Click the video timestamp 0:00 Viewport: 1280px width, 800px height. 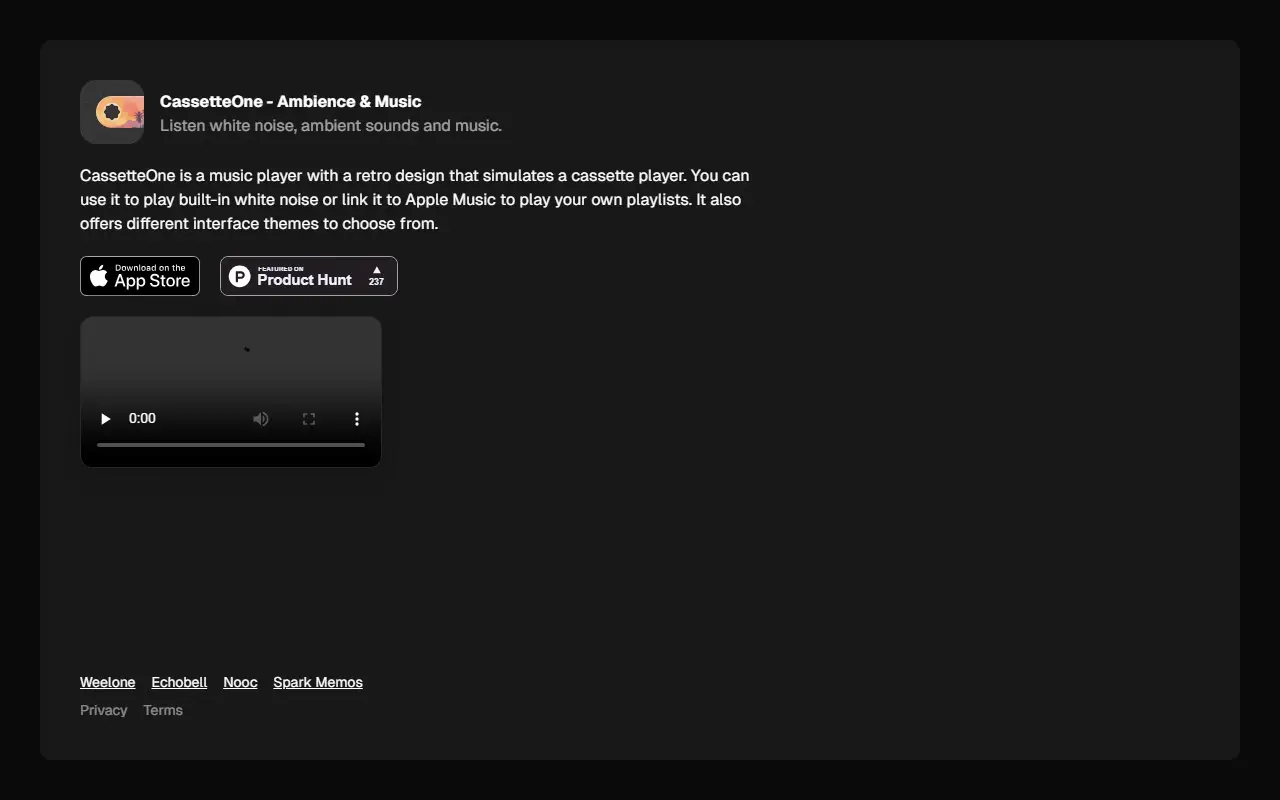[142, 418]
